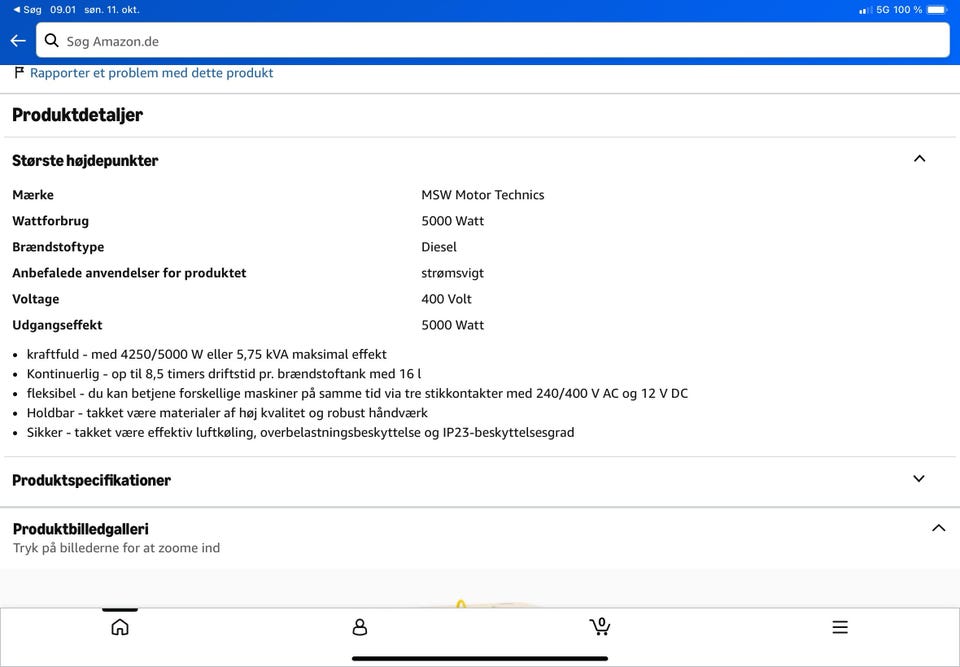This screenshot has width=960, height=667.
Task: Click the report flag icon
Action: click(x=19, y=72)
